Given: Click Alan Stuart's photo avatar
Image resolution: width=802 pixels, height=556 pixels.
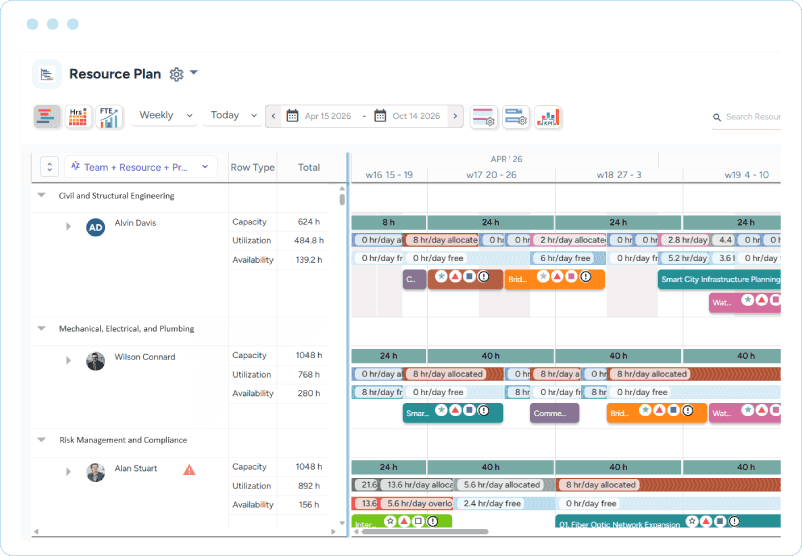Looking at the screenshot, I should coord(96,473).
